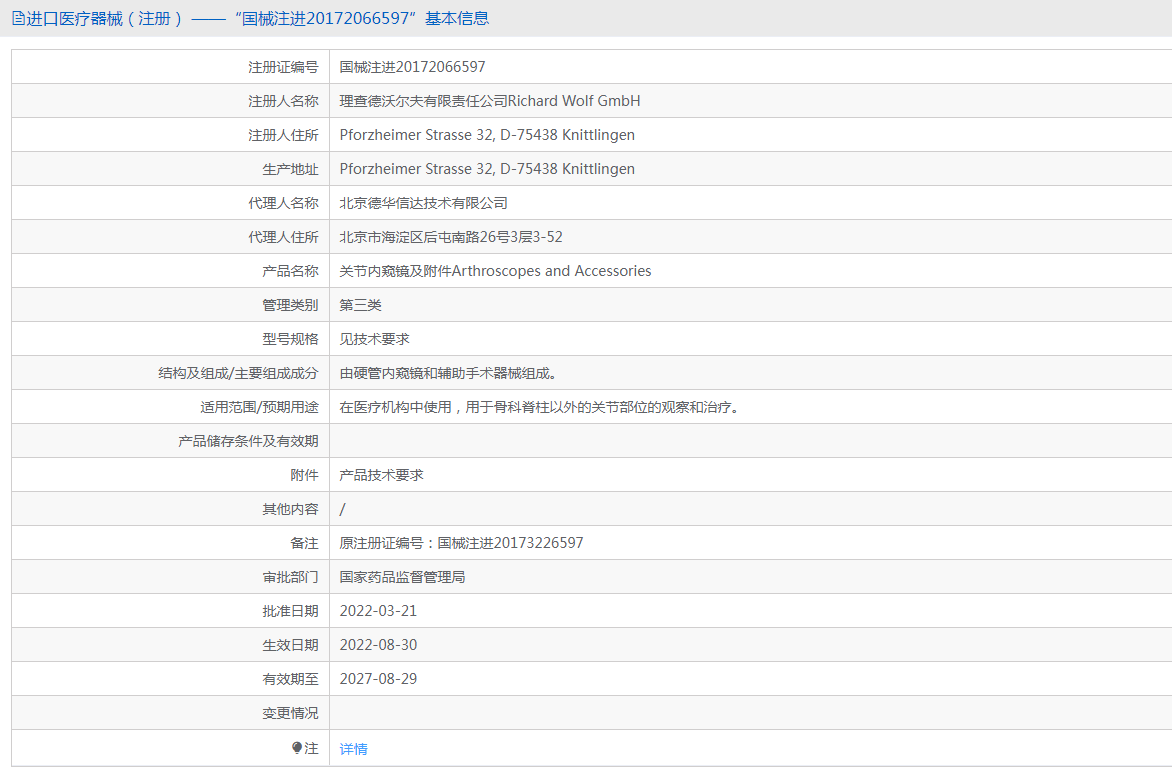
Task: Select the expiry date 2027-08-29
Action: coord(378,679)
